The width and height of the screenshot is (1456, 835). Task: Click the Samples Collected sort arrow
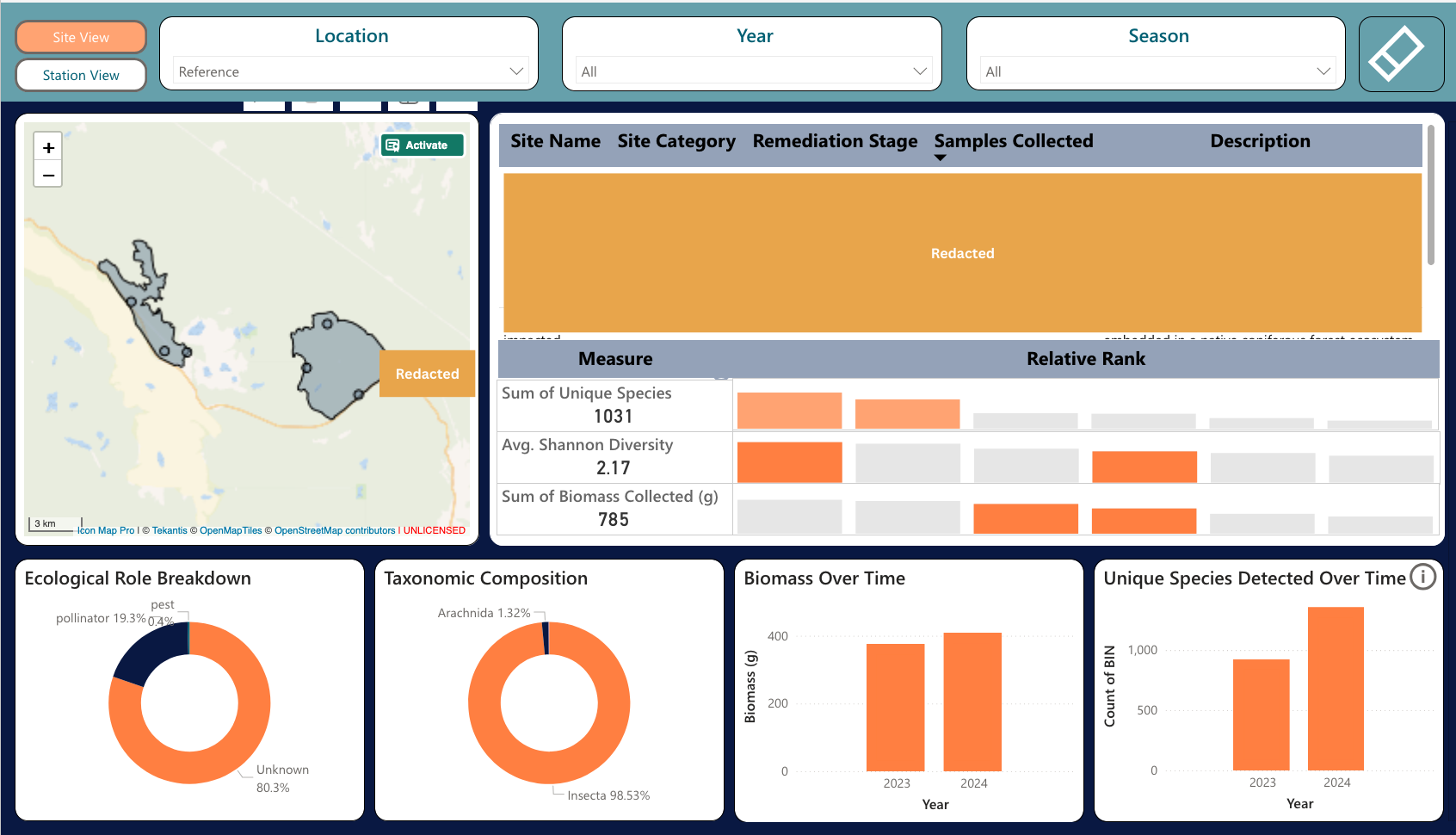point(941,158)
